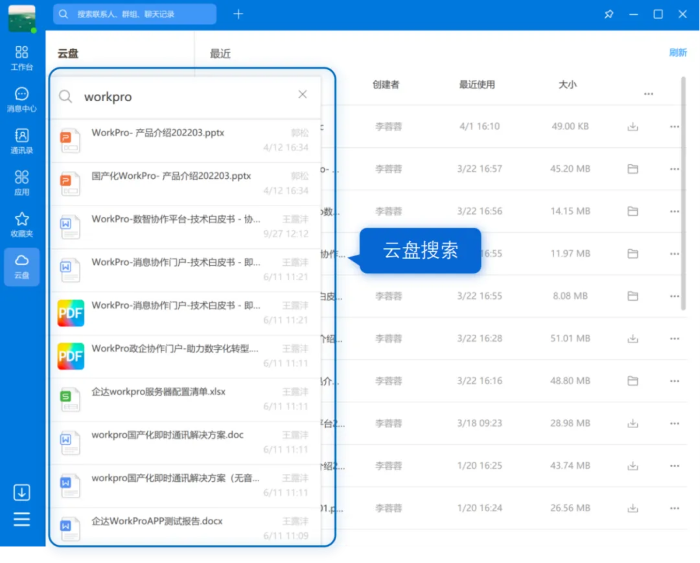Click 刷新 refresh link
This screenshot has height=563, width=700.
[678, 53]
